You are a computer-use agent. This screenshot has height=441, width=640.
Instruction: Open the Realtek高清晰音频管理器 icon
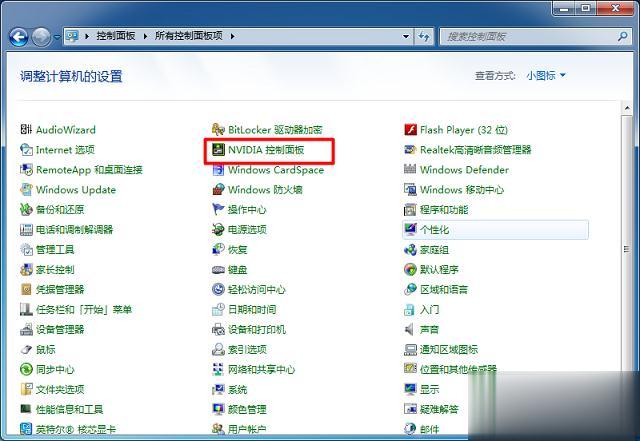[410, 150]
